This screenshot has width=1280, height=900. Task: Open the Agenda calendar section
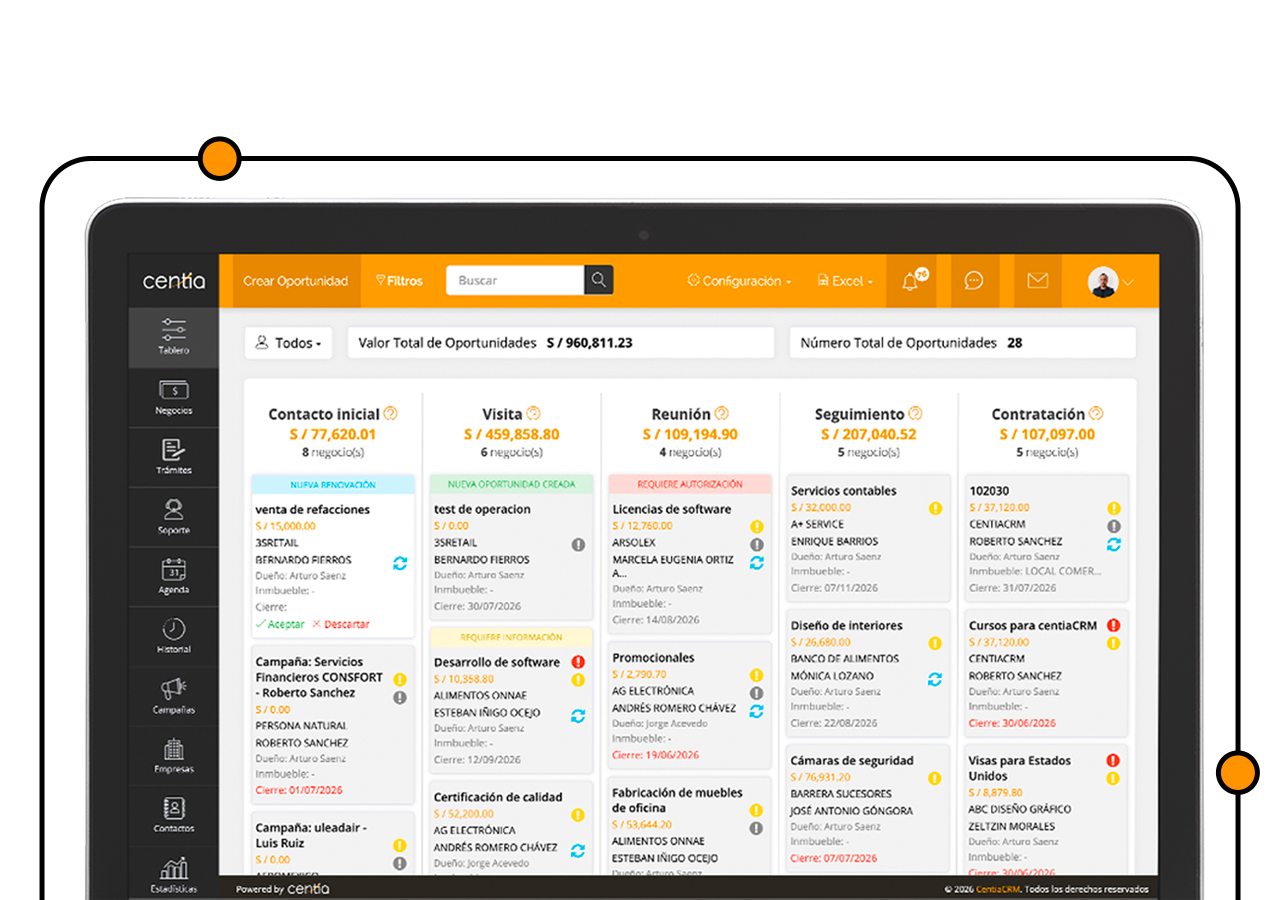pos(173,576)
